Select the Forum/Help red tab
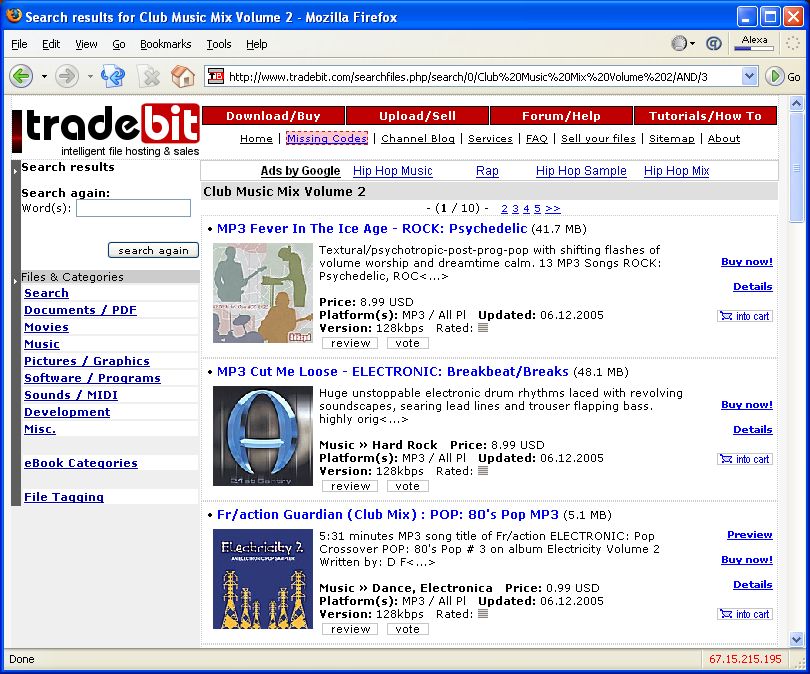This screenshot has width=810, height=674. [x=562, y=116]
